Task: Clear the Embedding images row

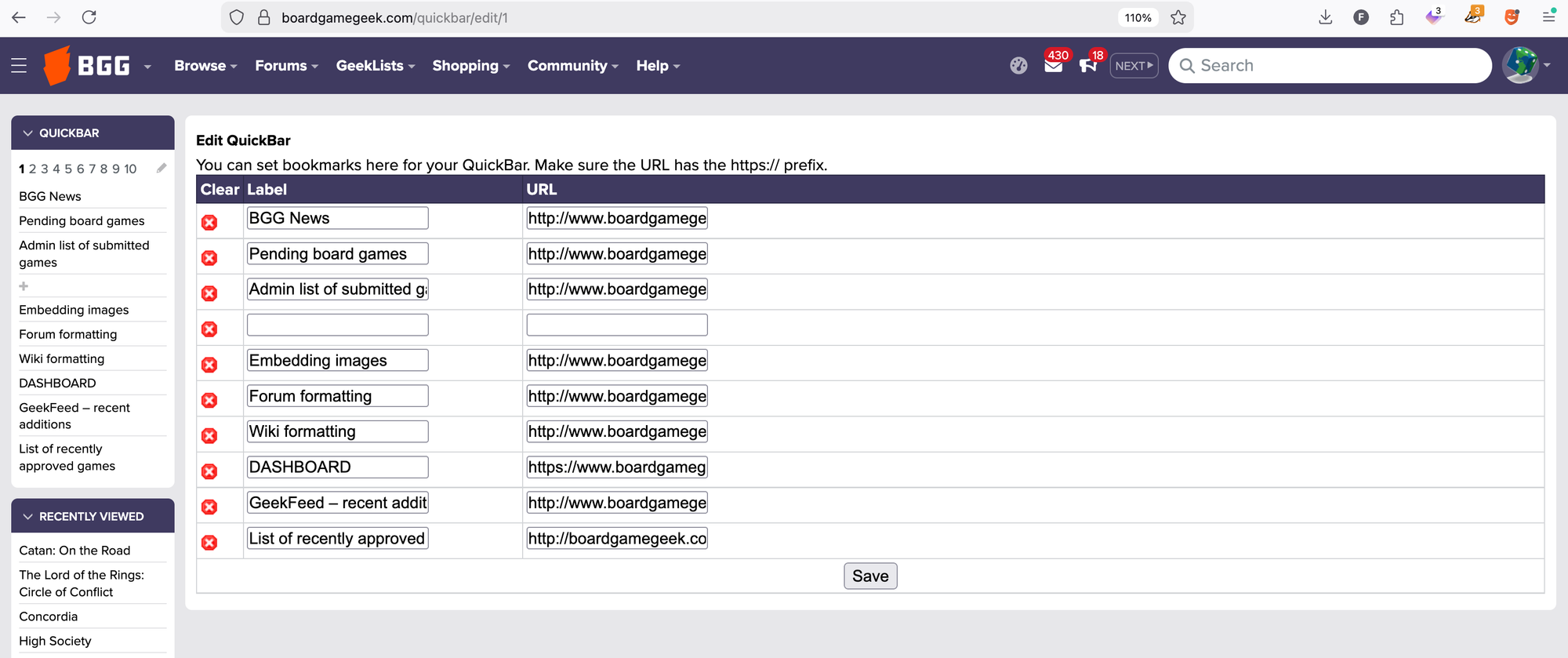Action: [x=209, y=365]
